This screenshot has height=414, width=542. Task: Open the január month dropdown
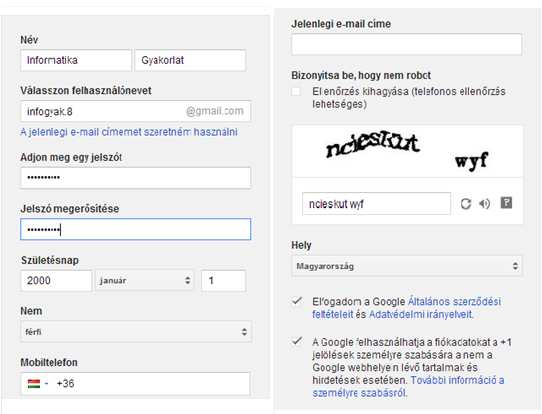[x=144, y=280]
